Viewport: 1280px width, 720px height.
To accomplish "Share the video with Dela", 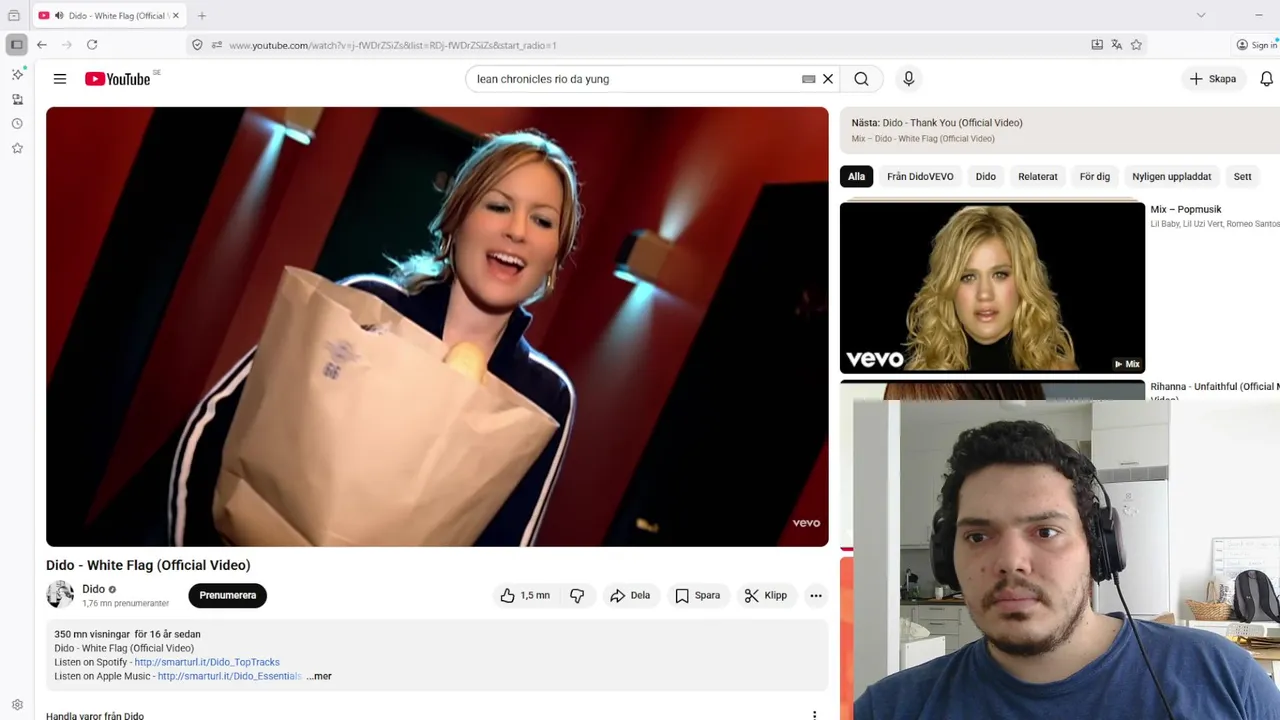I will click(631, 595).
